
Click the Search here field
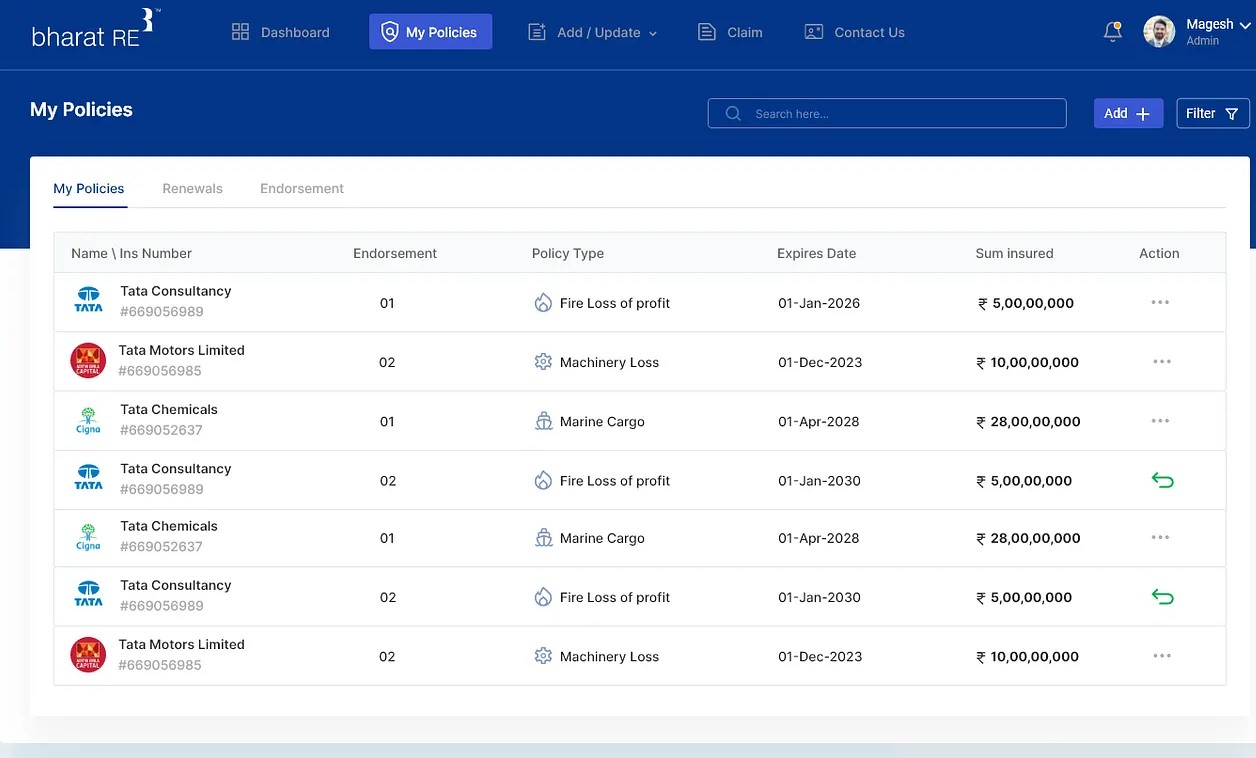click(x=887, y=113)
